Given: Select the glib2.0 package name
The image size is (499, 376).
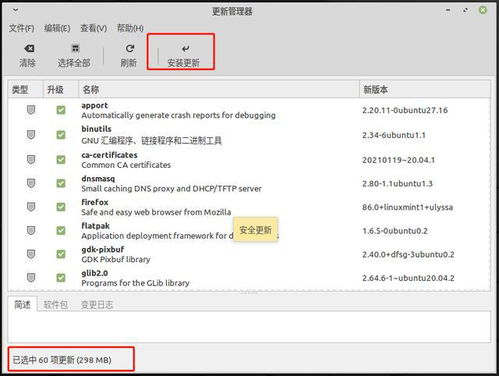Looking at the screenshot, I should point(95,273).
